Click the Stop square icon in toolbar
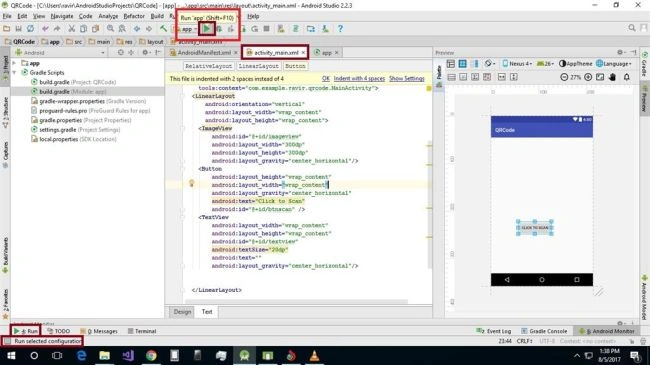 pyautogui.click(x=267, y=29)
